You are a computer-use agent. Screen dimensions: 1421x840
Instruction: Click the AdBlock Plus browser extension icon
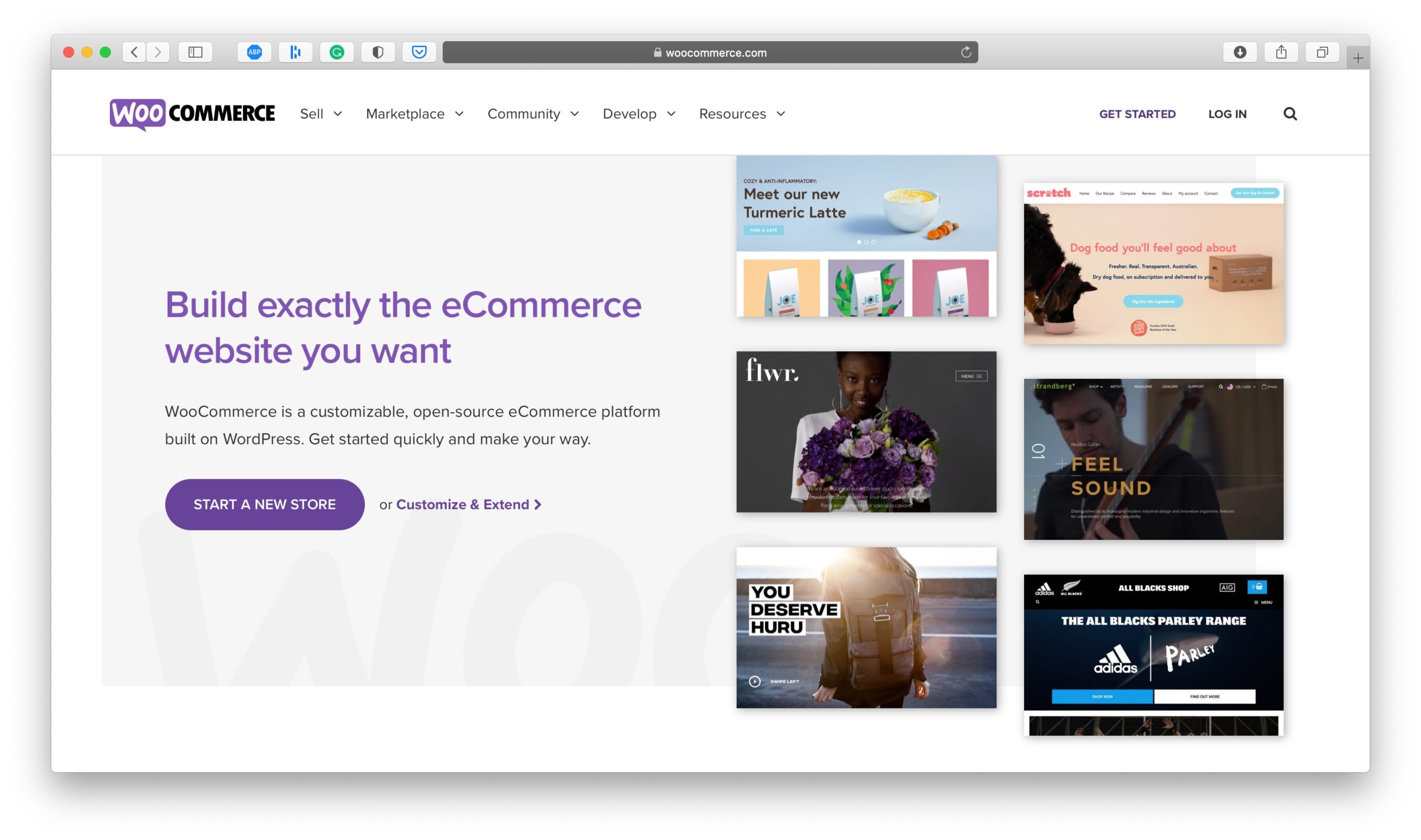254,53
